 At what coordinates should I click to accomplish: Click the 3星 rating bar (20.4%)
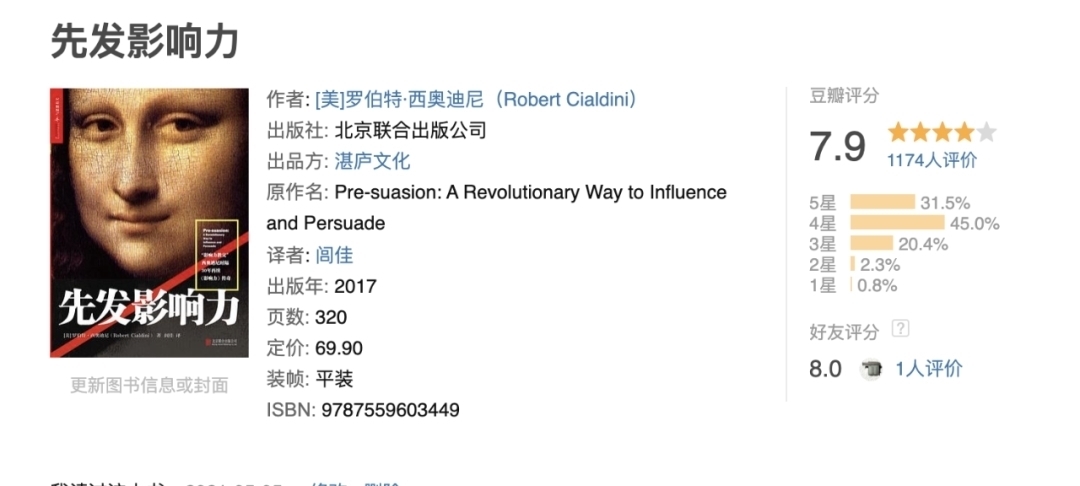(x=871, y=244)
